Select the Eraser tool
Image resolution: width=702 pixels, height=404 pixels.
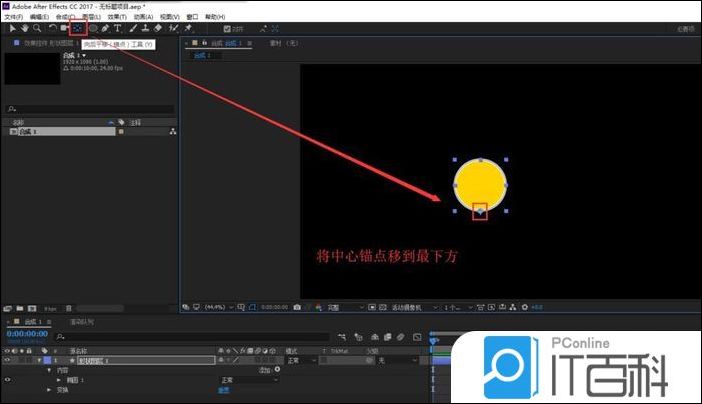click(158, 28)
